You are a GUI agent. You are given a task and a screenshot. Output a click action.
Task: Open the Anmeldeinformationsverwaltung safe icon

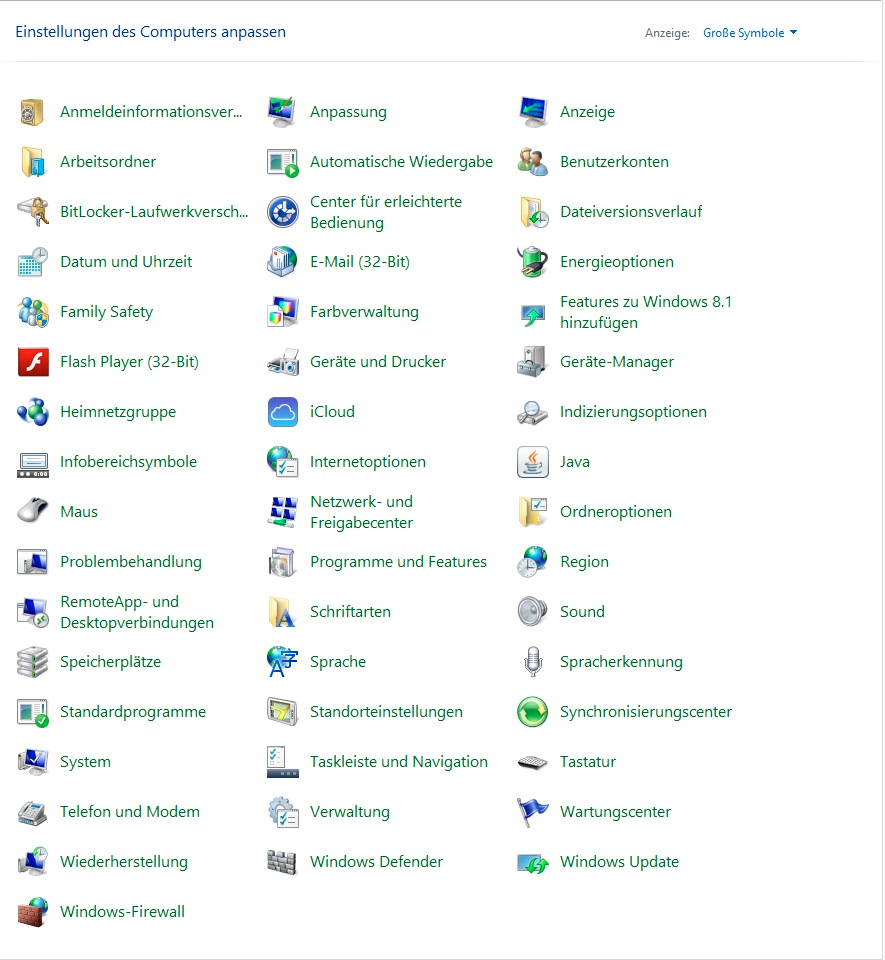tap(32, 112)
